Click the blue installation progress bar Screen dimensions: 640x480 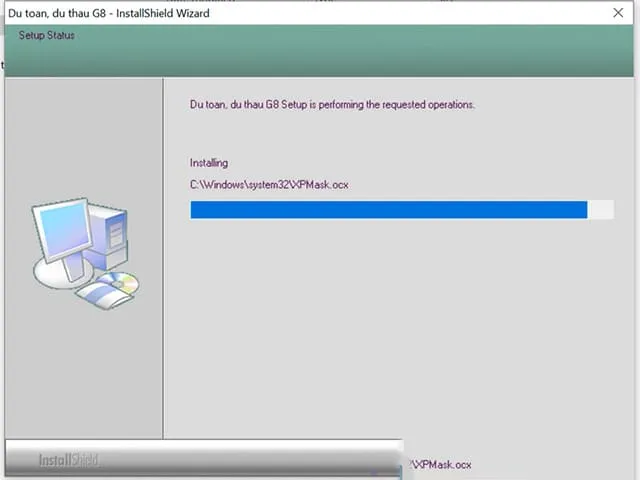click(402, 210)
